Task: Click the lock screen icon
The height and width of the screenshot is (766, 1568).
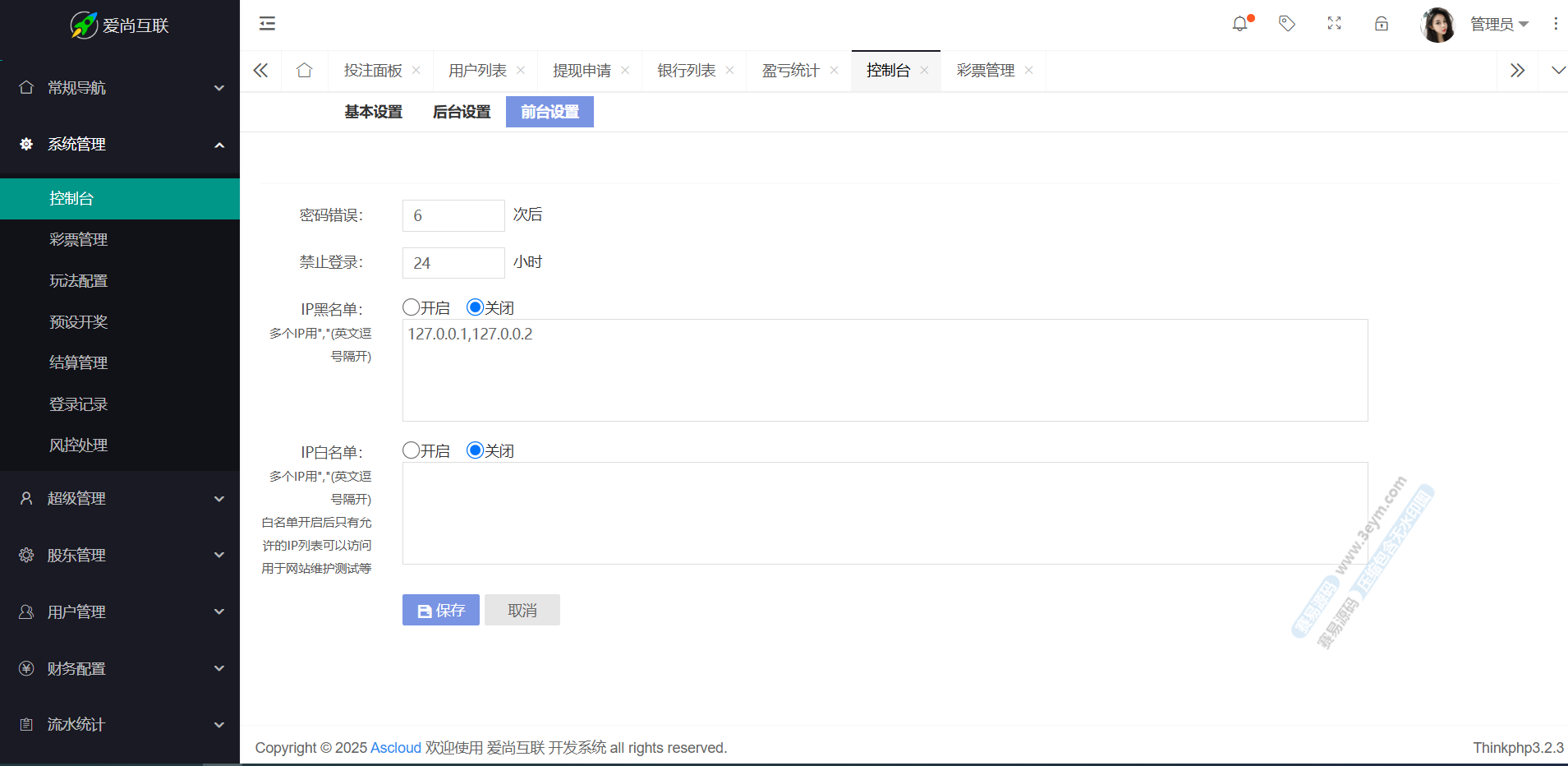Action: click(x=1382, y=24)
